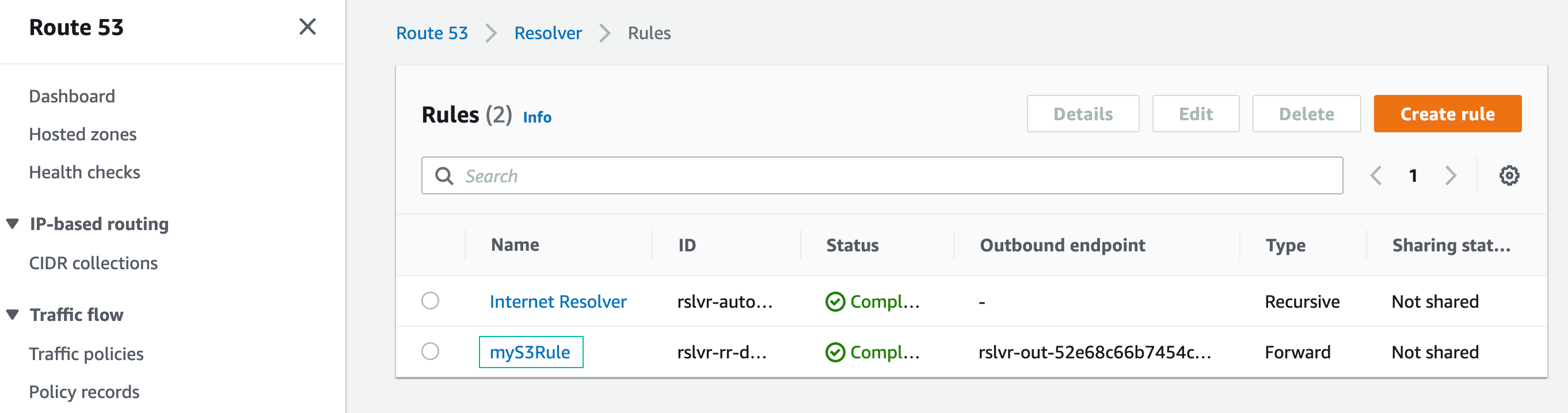Click myS3Rule status check icon
The width and height of the screenshot is (1568, 413).
(835, 352)
